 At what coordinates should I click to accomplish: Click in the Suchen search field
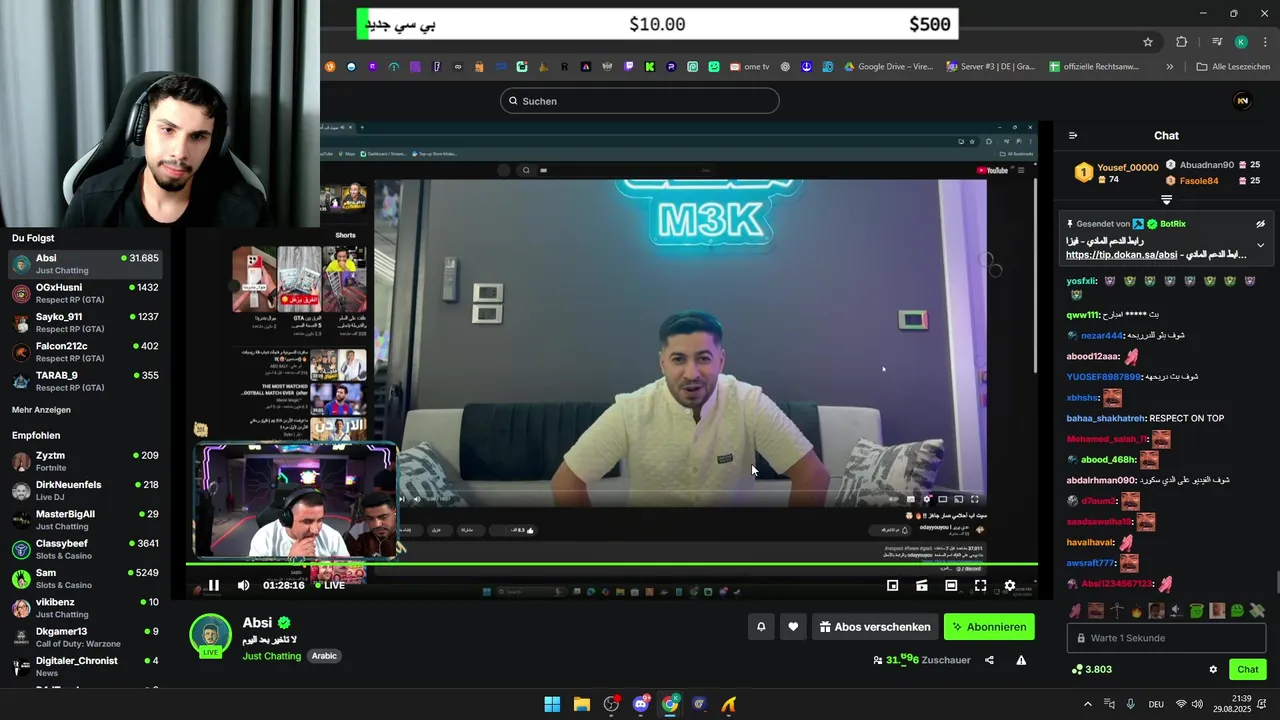[640, 101]
